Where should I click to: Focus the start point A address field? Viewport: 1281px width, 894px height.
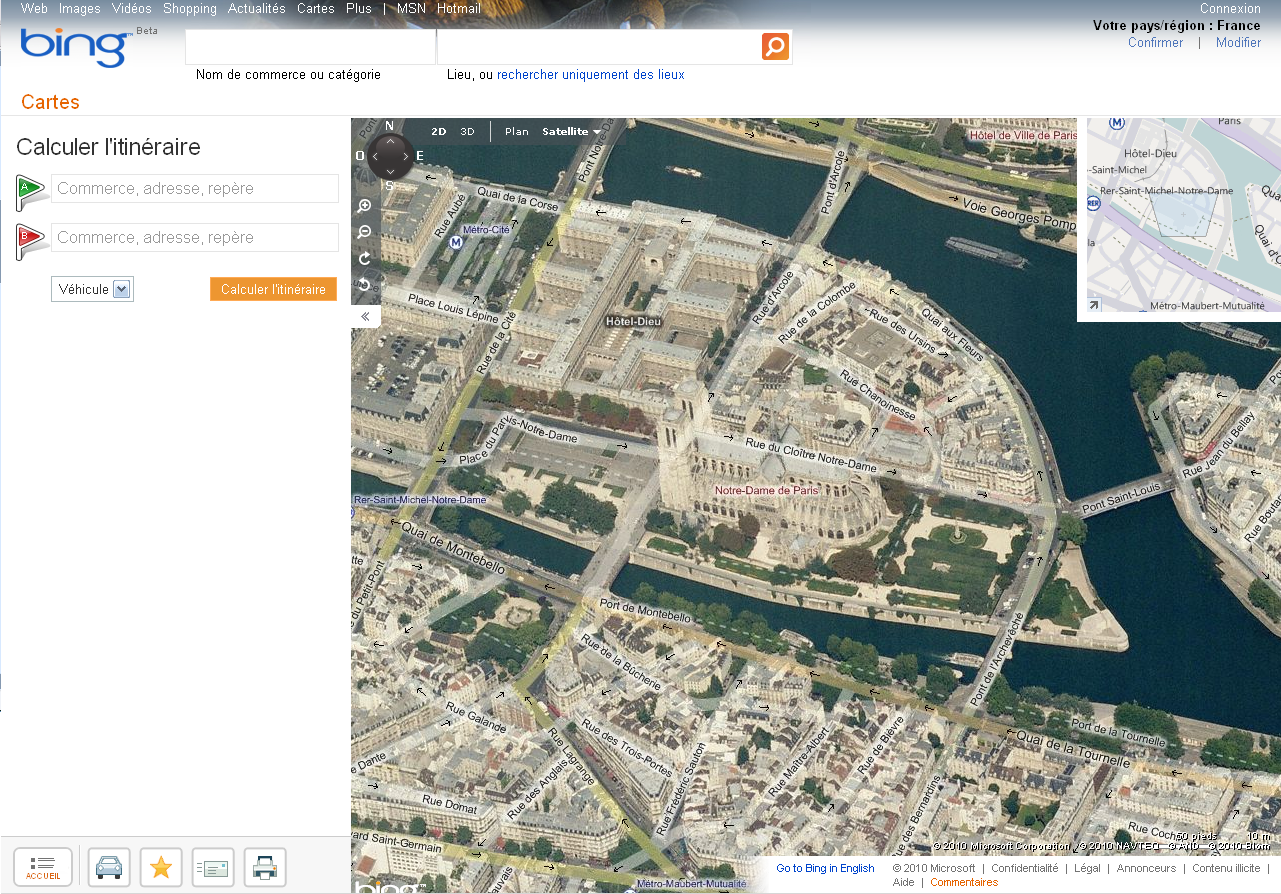195,188
